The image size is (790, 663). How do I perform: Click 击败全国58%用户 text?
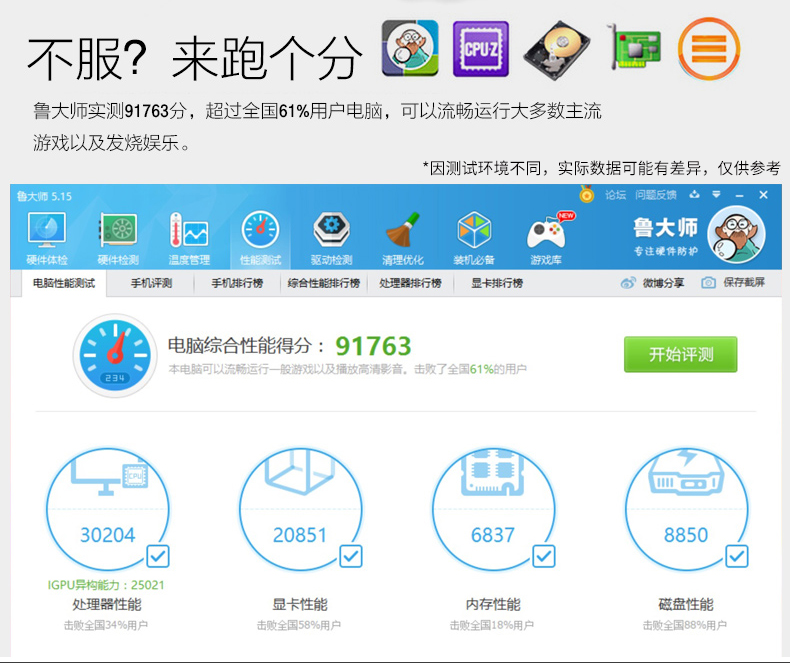click(x=299, y=625)
